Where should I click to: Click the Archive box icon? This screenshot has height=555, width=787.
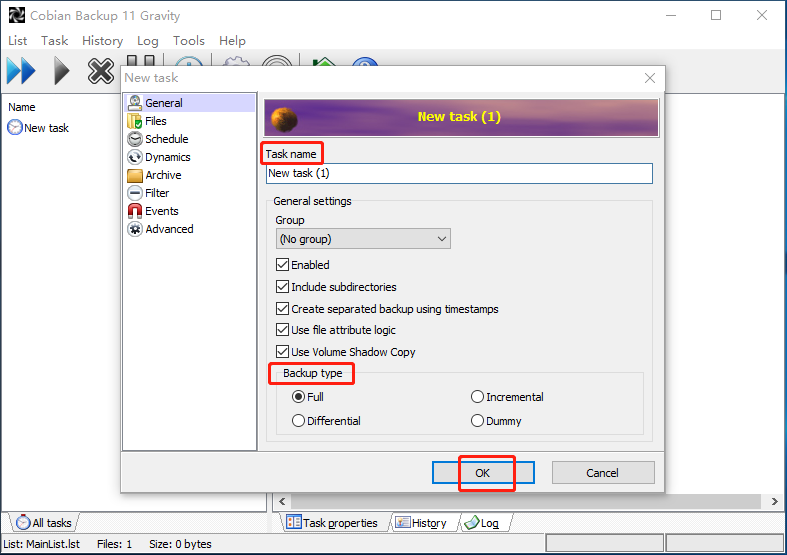pyautogui.click(x=135, y=175)
